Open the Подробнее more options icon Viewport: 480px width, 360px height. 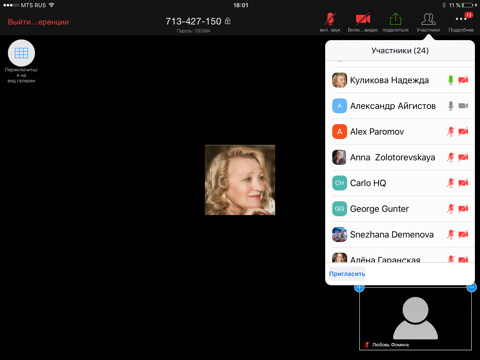click(461, 19)
